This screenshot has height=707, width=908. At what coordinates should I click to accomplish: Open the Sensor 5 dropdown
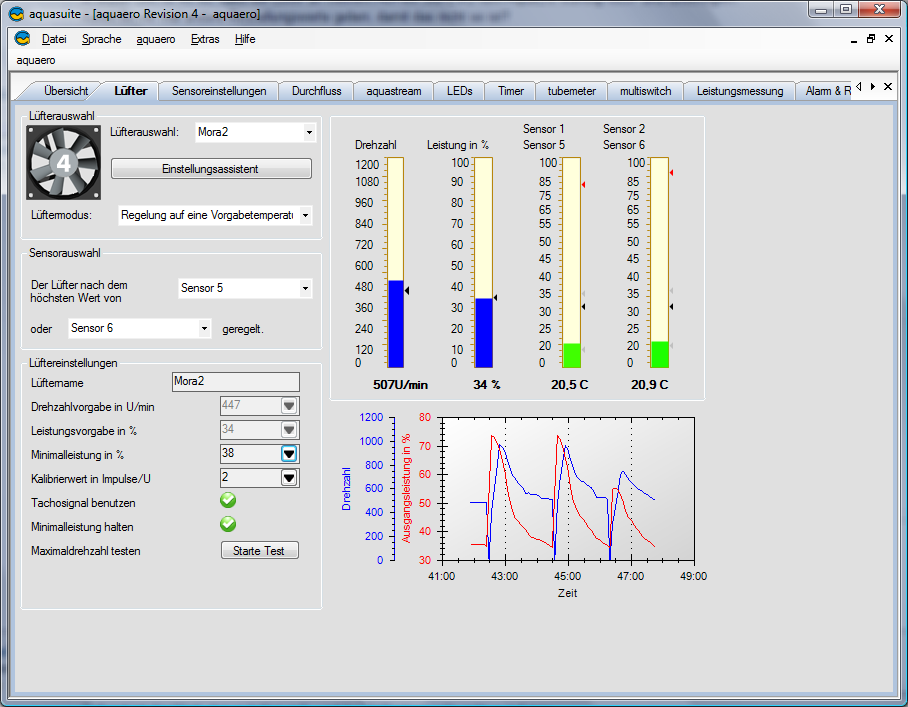305,288
